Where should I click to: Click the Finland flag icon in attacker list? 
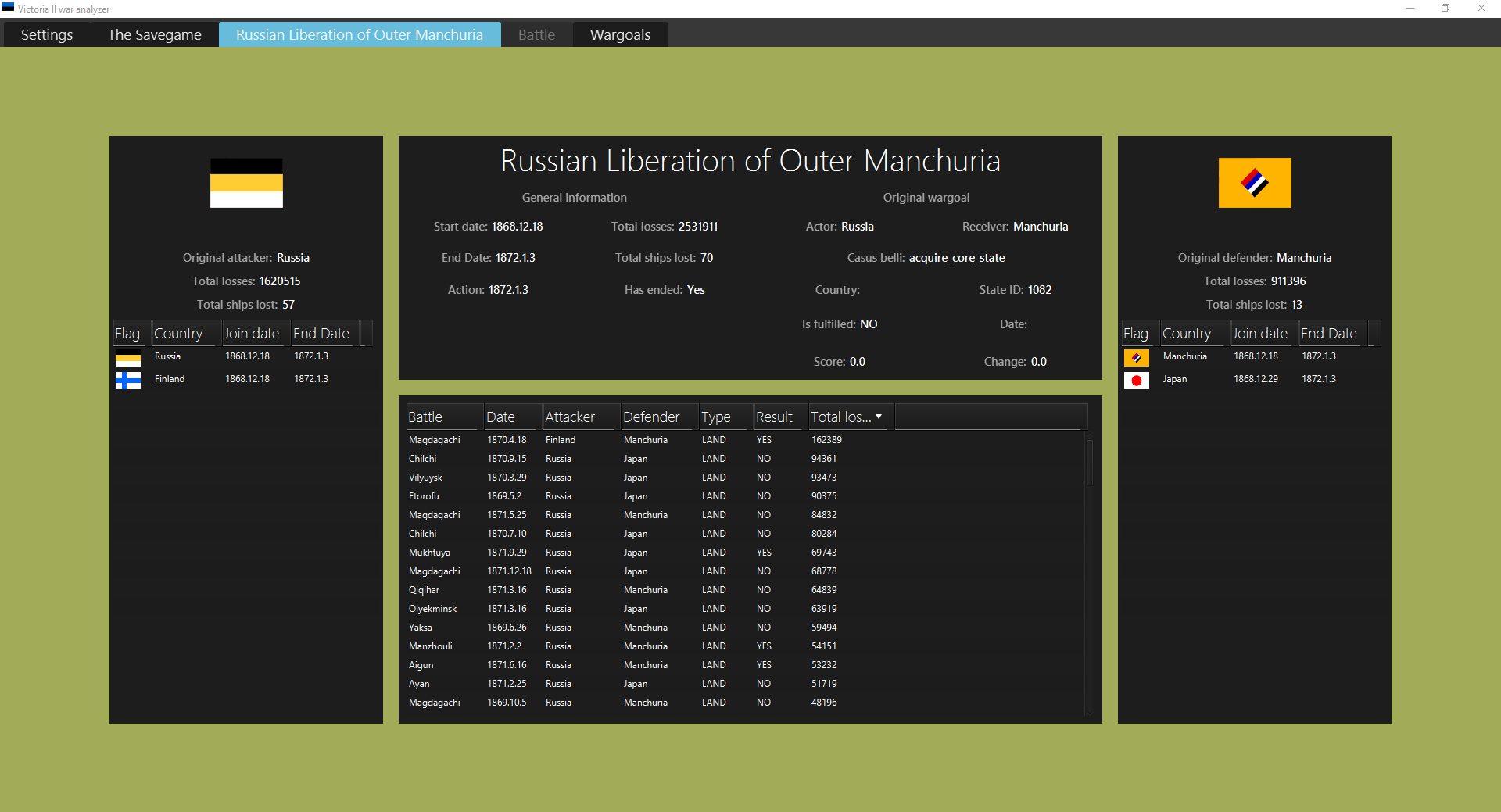point(128,380)
